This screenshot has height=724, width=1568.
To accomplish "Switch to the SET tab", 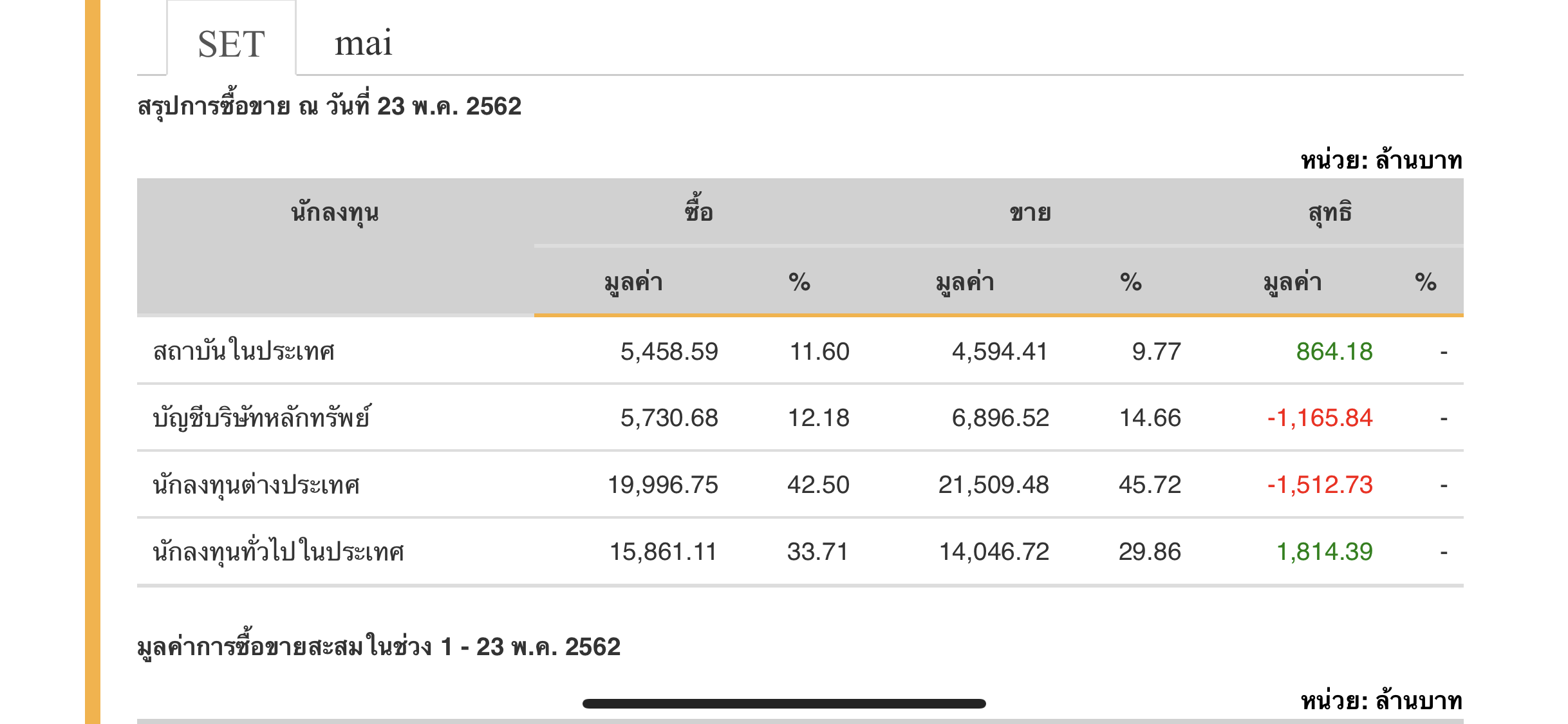I will click(x=231, y=44).
